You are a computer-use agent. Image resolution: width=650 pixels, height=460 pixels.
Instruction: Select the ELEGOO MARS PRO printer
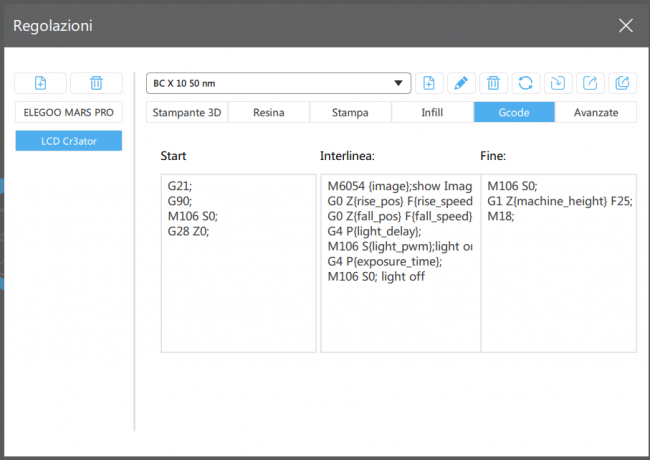click(69, 112)
